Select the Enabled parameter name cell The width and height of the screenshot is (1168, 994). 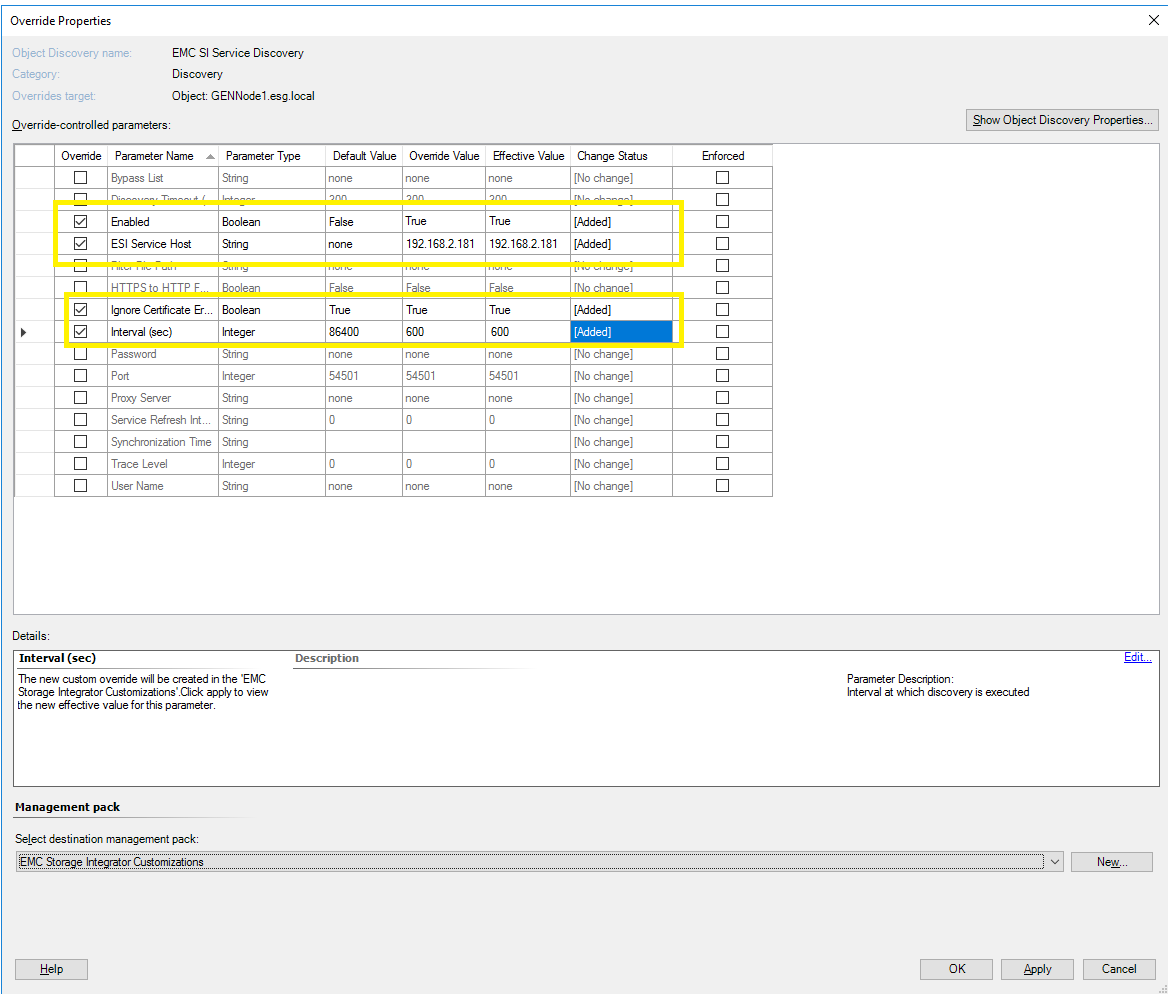point(162,222)
